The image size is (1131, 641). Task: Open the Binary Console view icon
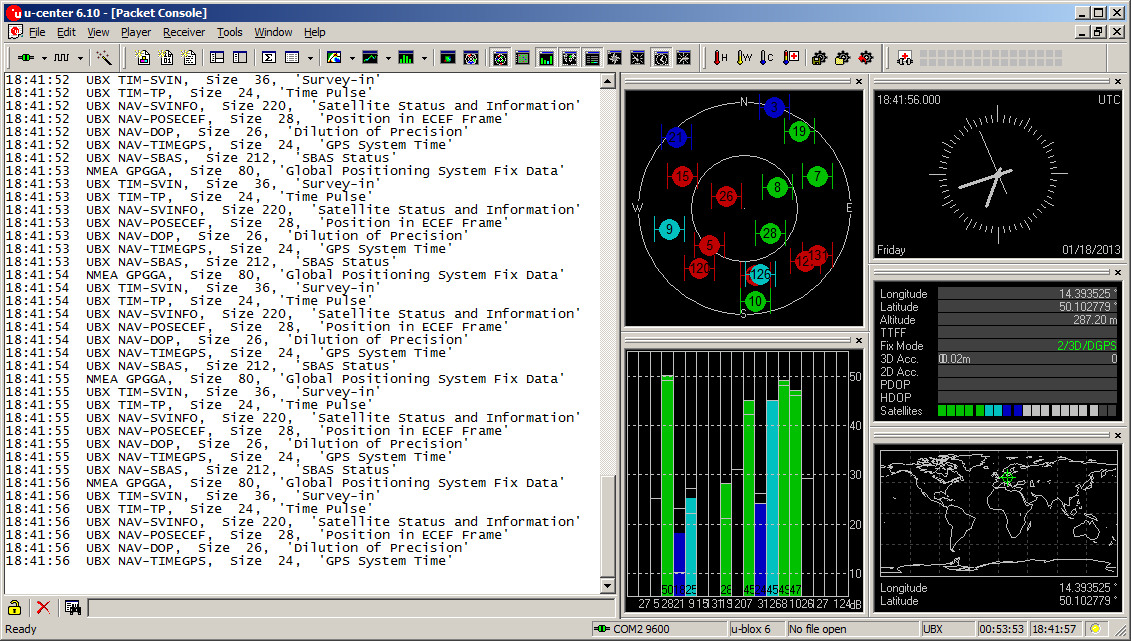point(167,58)
